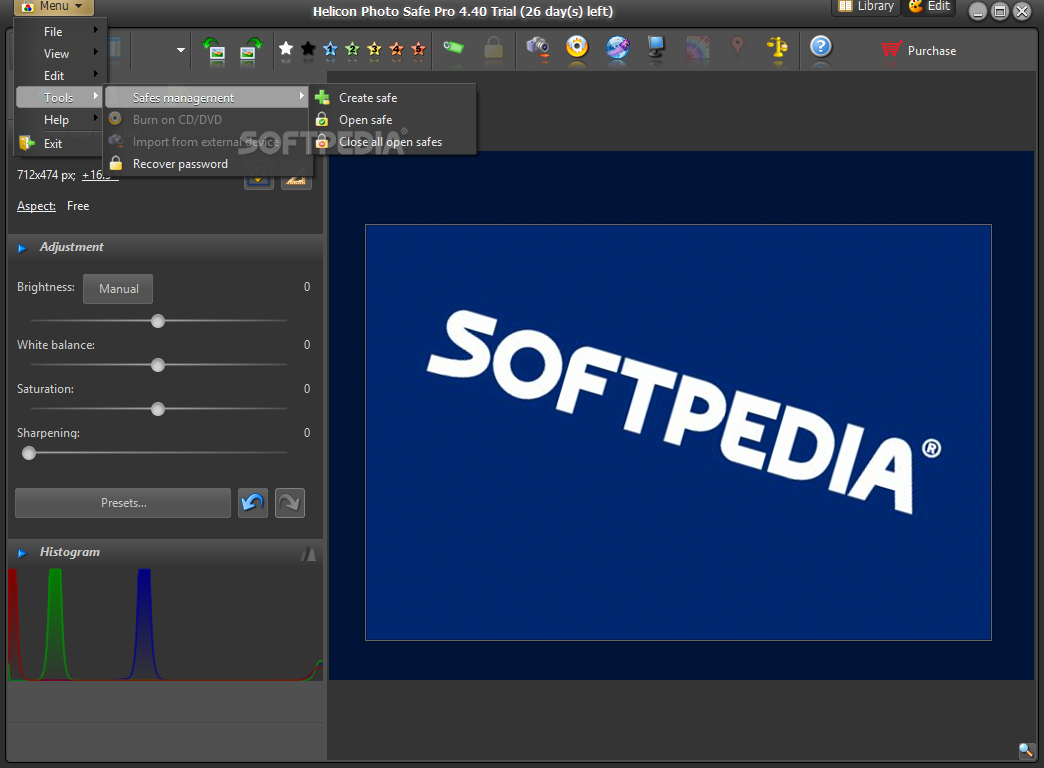Undo the last adjustment with blue arrow
Image resolution: width=1044 pixels, height=768 pixels.
point(253,503)
